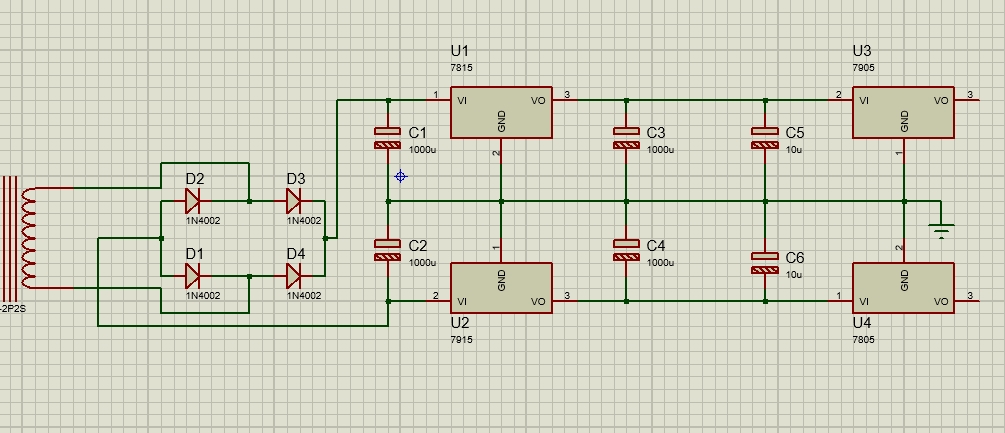The image size is (1005, 433).
Task: Click the 'C6' reference label
Action: pos(795,258)
